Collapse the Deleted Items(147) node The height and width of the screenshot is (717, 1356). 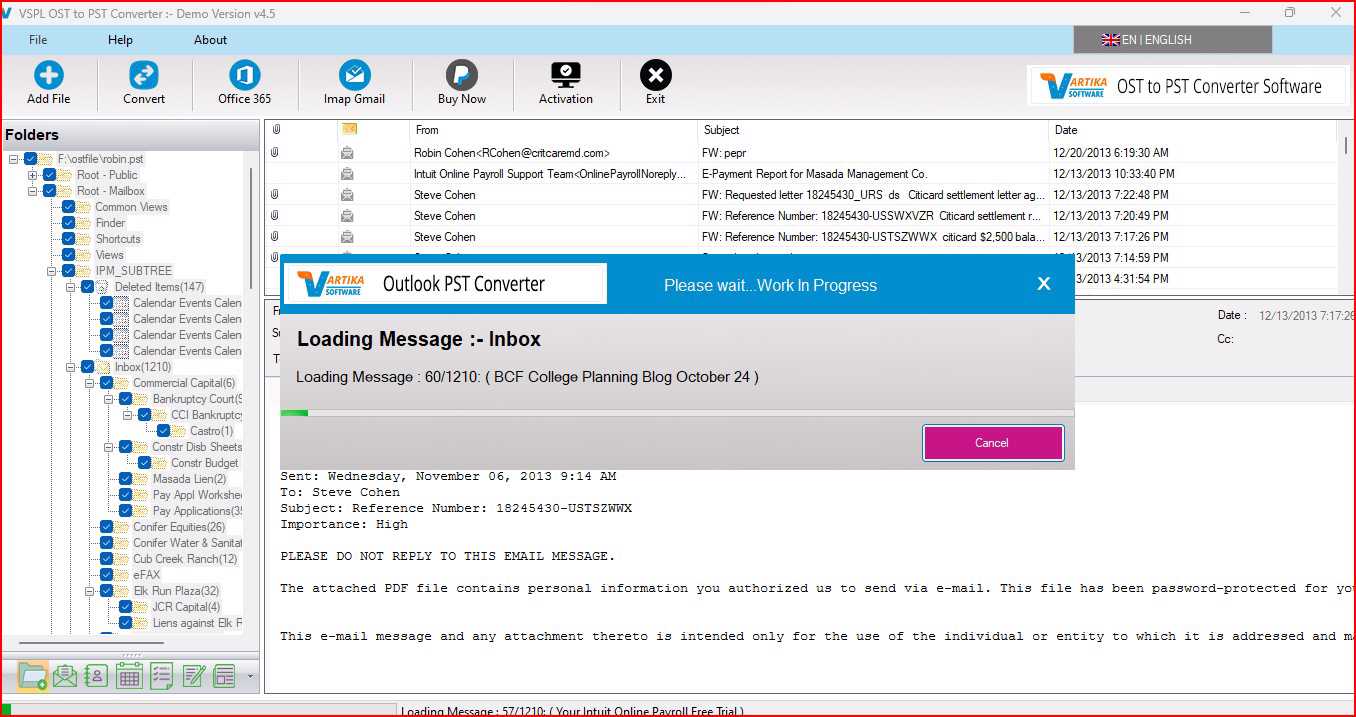coord(71,287)
